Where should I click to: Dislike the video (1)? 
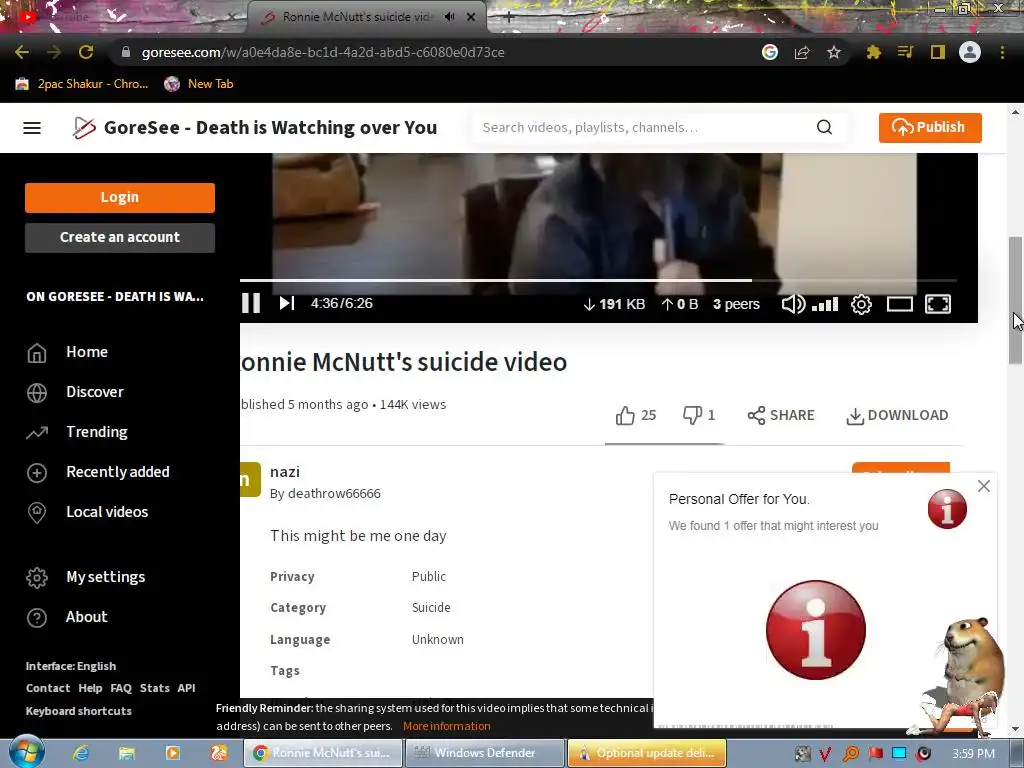coord(698,415)
